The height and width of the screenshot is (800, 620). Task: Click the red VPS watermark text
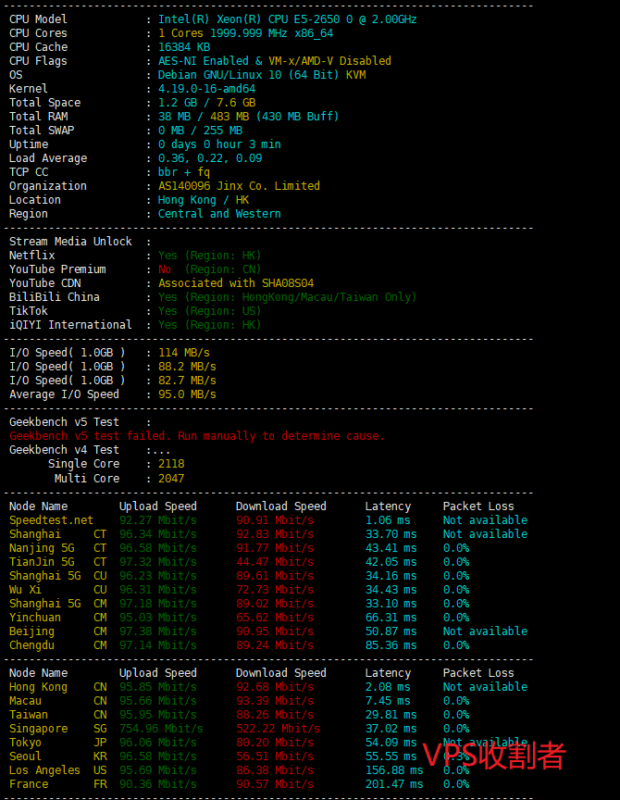[493, 756]
